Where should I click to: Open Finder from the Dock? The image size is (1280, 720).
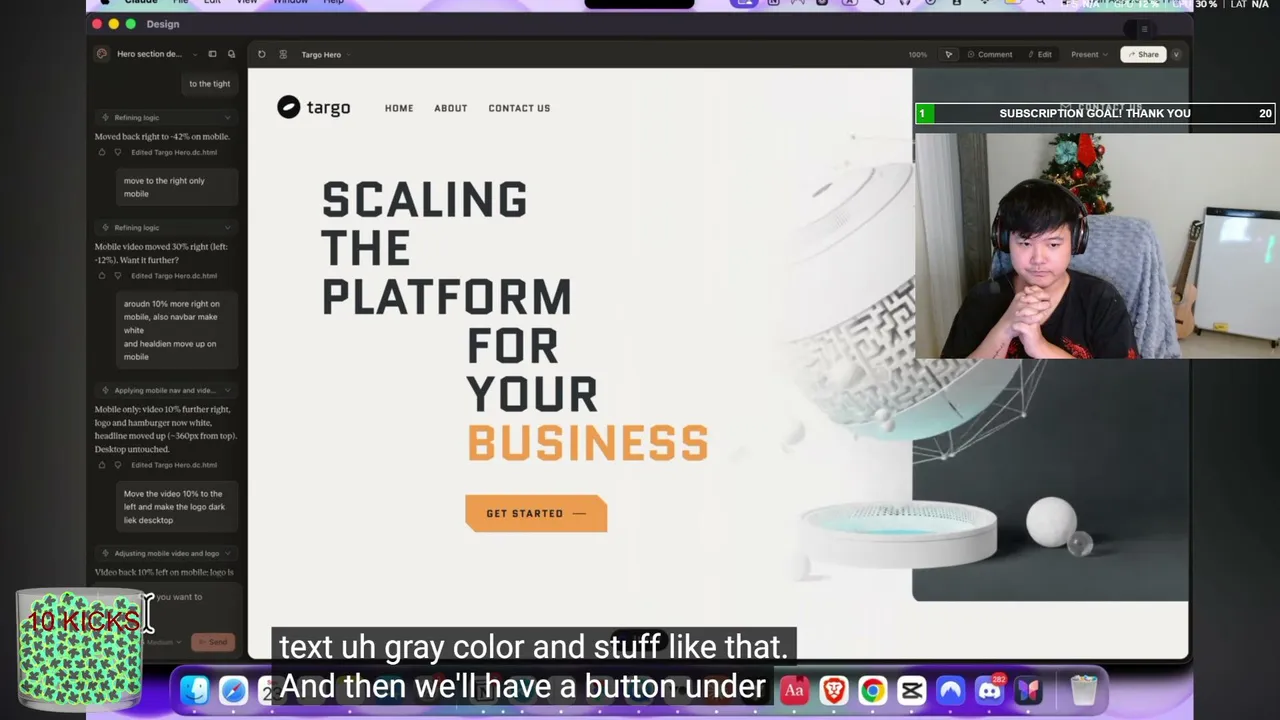coord(194,690)
